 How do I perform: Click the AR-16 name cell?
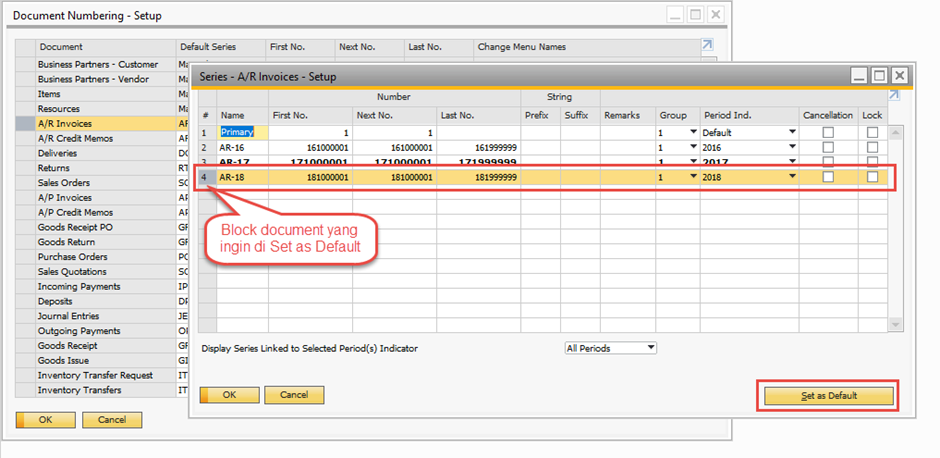(243, 147)
